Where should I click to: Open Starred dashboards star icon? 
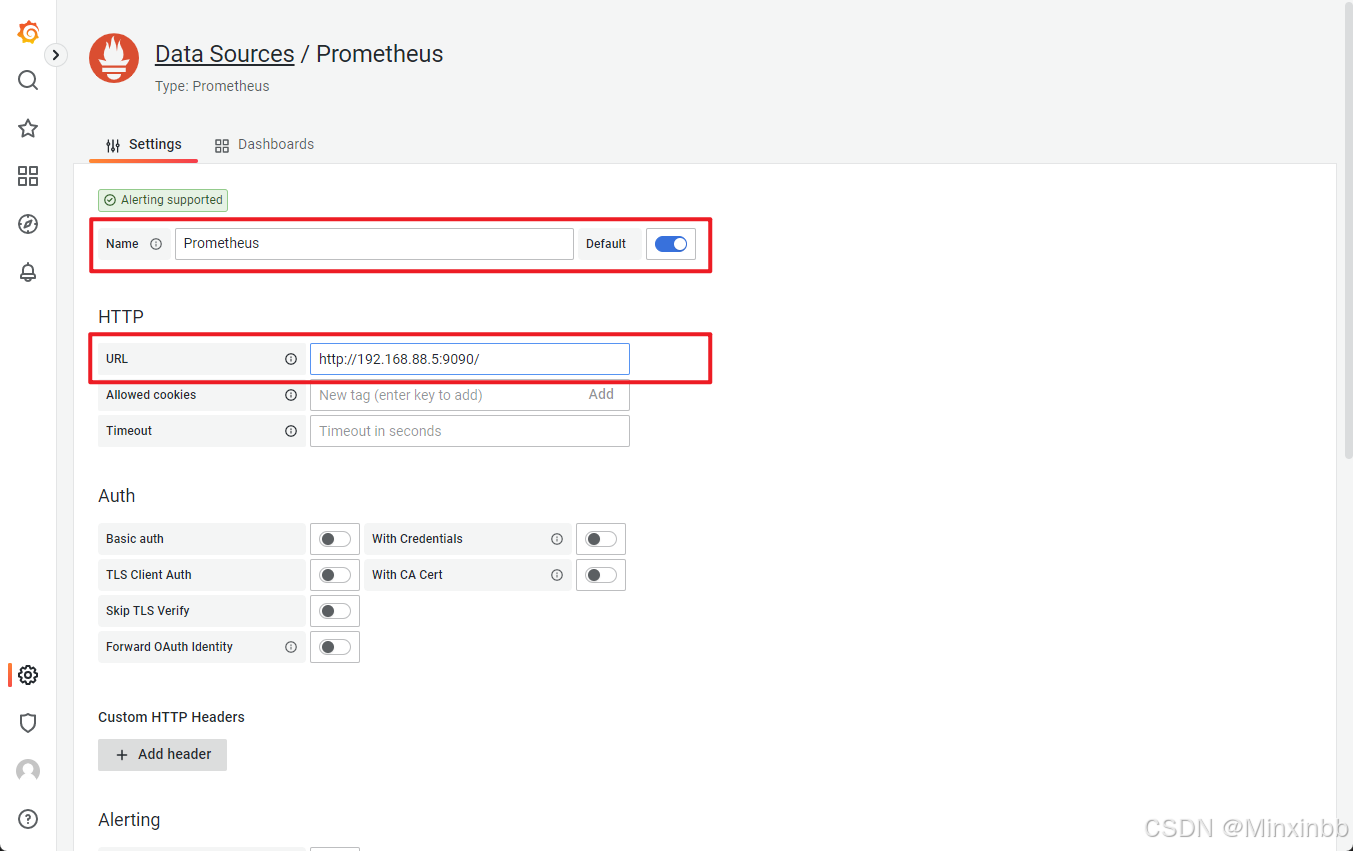tap(28, 128)
